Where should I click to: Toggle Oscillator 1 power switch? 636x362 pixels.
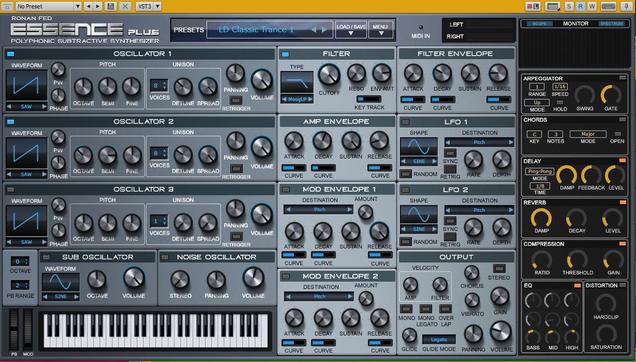pos(11,54)
